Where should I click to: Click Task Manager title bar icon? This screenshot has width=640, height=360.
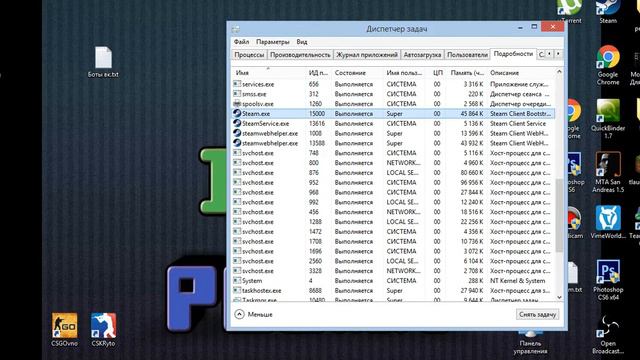click(x=236, y=29)
